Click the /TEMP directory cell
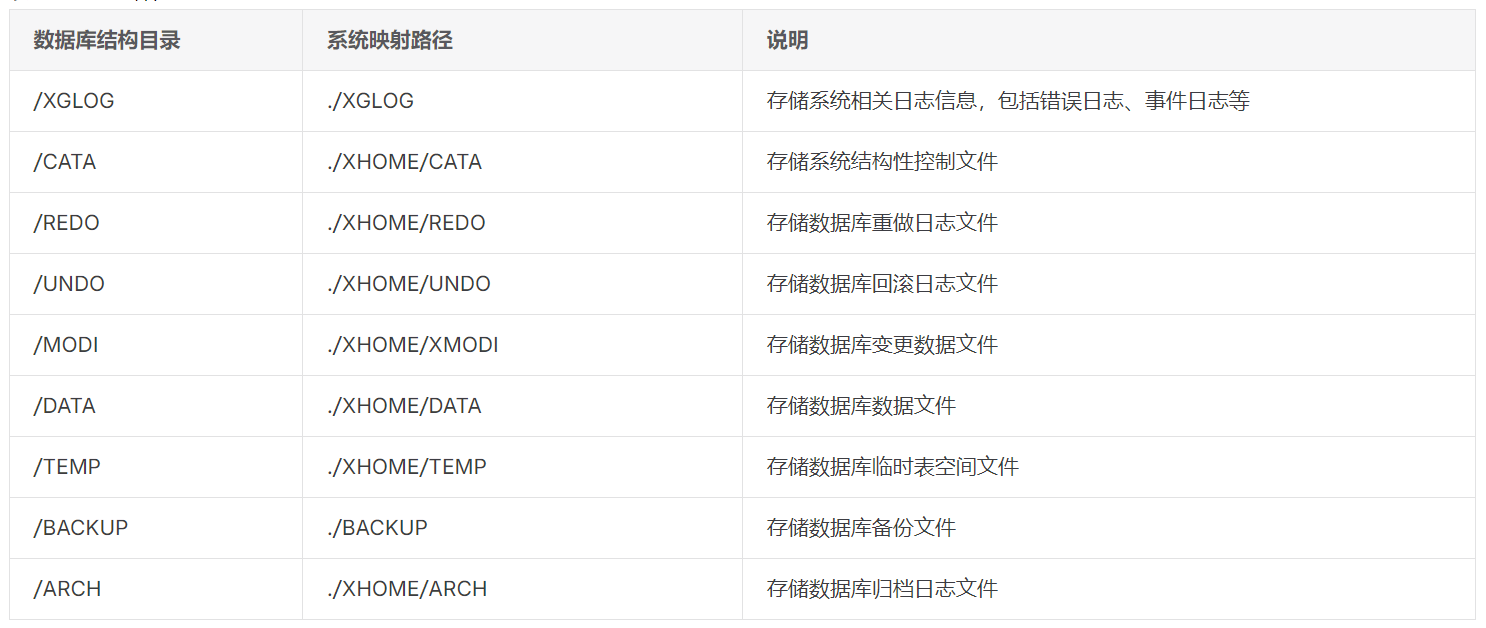Image resolution: width=1486 pixels, height=628 pixels. [67, 467]
